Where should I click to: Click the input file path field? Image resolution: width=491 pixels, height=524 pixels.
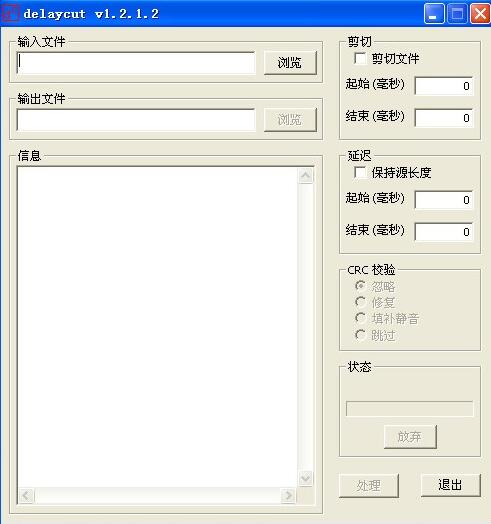(x=136, y=62)
